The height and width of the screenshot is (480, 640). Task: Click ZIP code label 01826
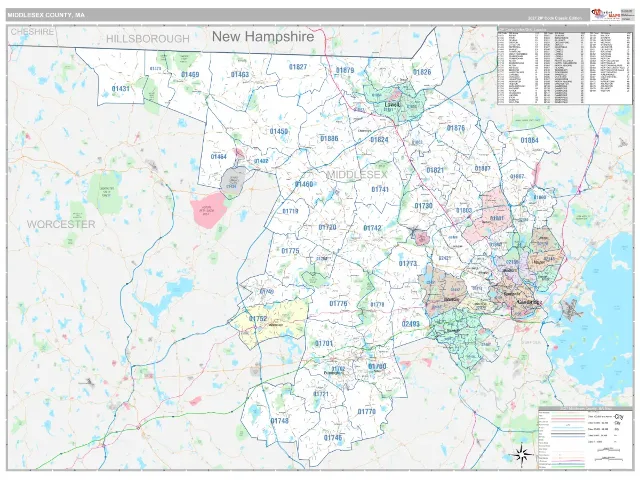pos(422,72)
